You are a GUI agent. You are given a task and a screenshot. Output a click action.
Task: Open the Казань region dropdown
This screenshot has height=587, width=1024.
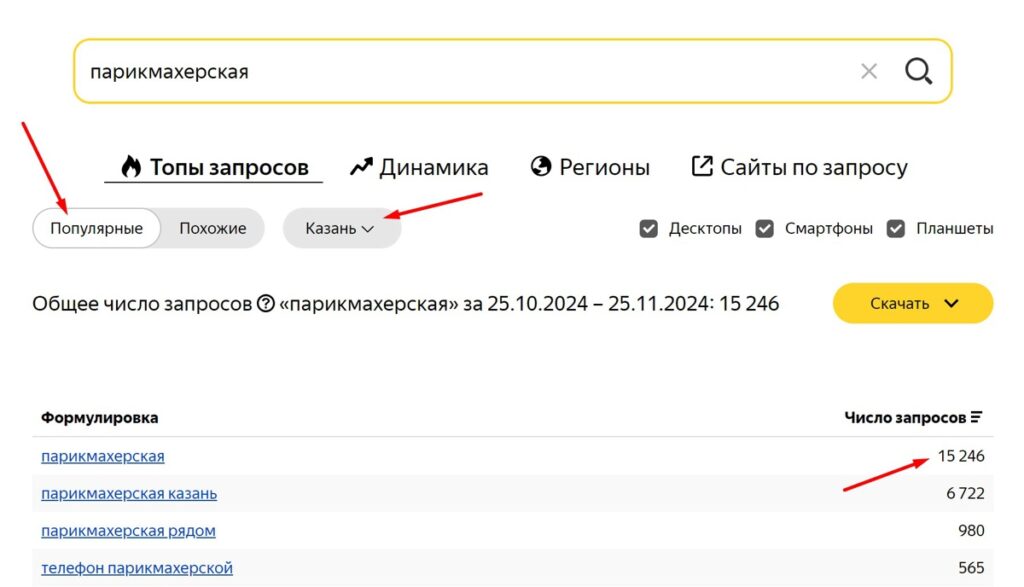point(340,229)
